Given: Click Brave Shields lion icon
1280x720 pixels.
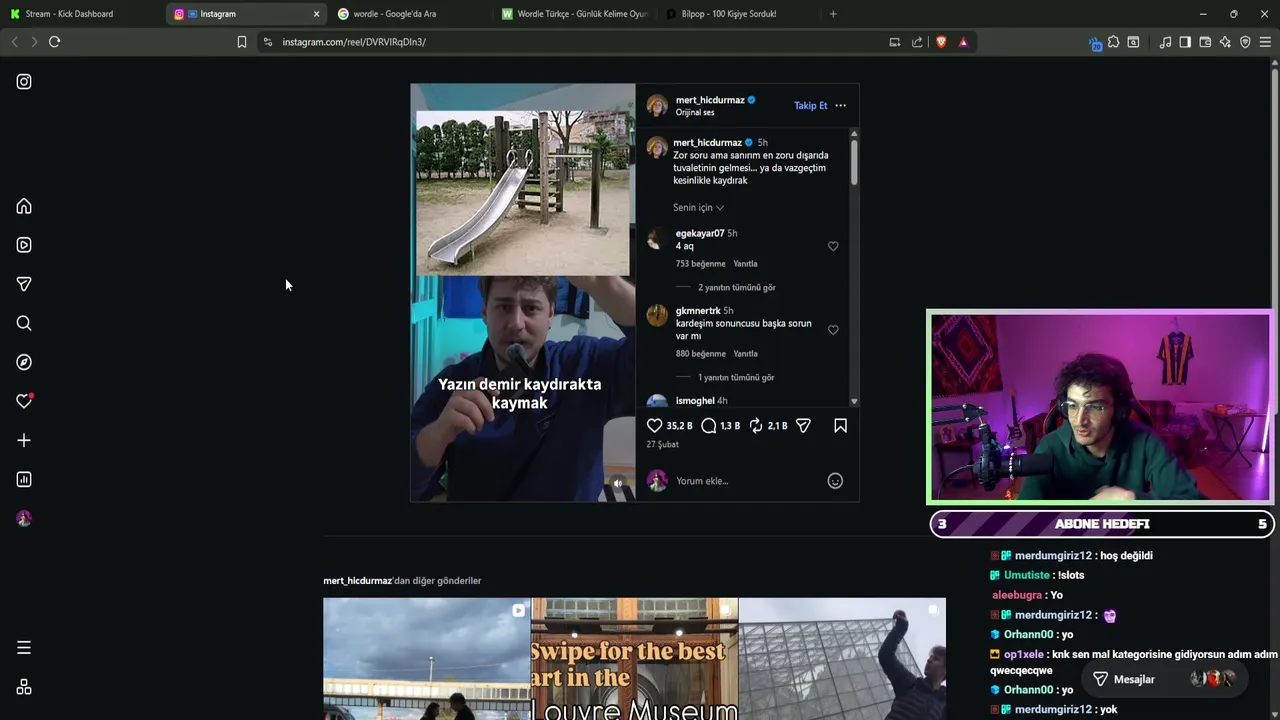Looking at the screenshot, I should tap(941, 42).
